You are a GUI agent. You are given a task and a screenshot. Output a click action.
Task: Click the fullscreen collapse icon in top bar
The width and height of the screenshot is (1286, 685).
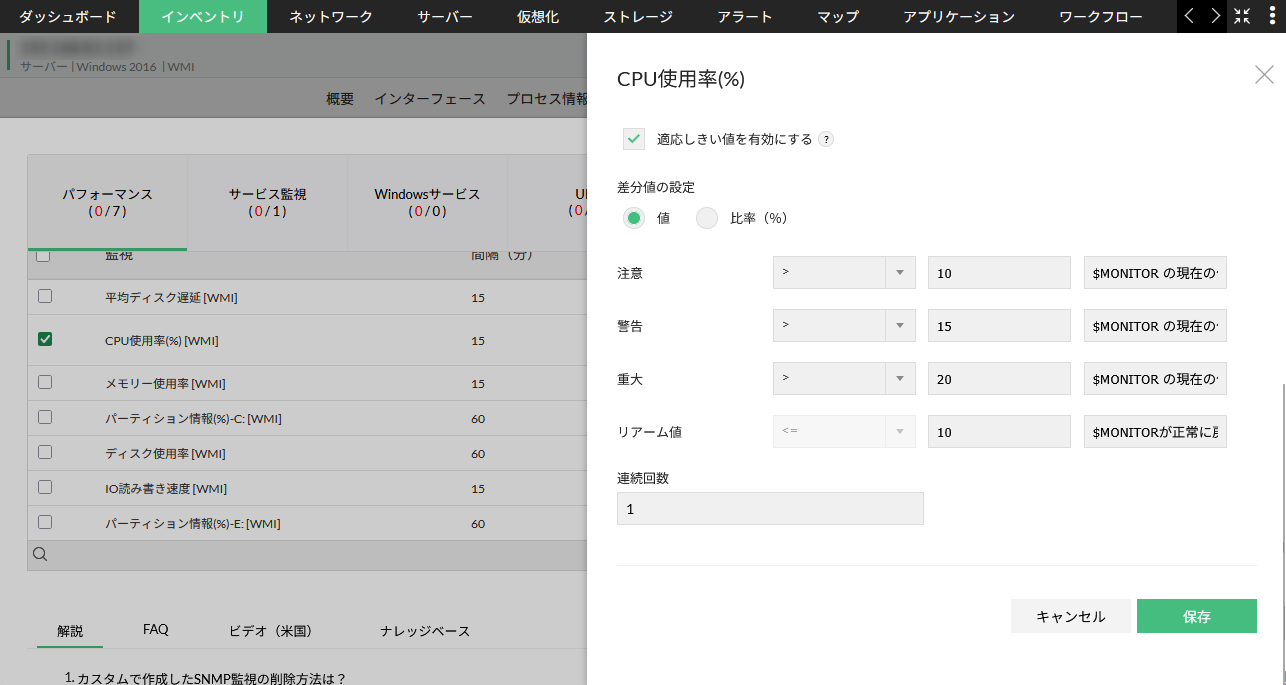pyautogui.click(x=1241, y=16)
